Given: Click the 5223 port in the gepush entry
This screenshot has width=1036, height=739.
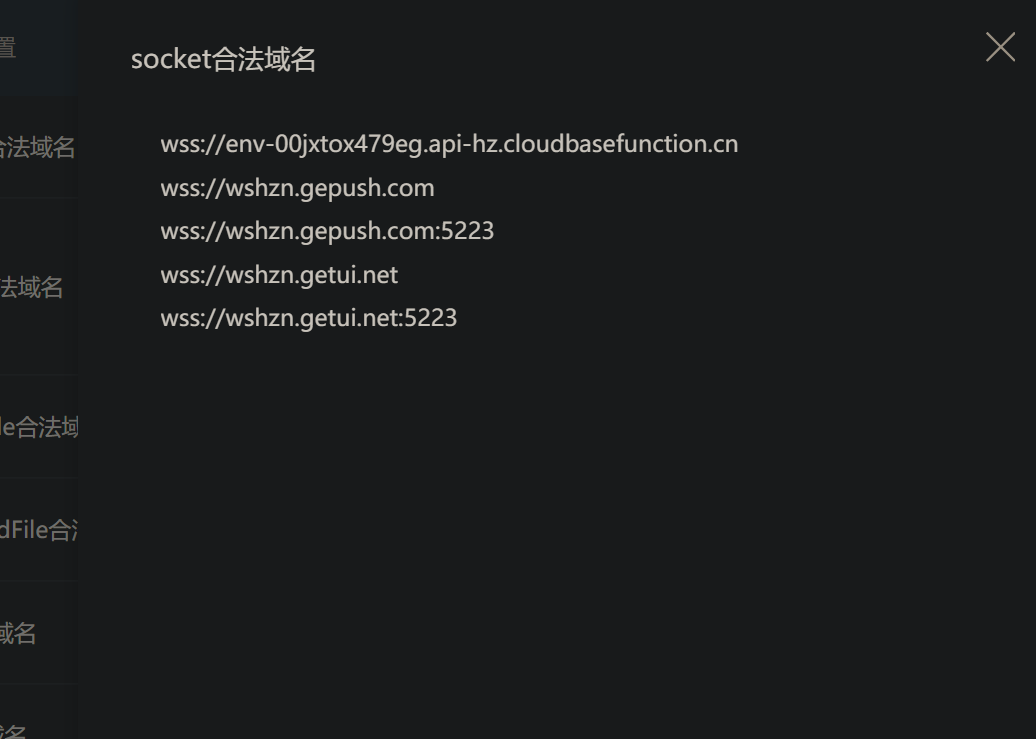Looking at the screenshot, I should tap(468, 231).
